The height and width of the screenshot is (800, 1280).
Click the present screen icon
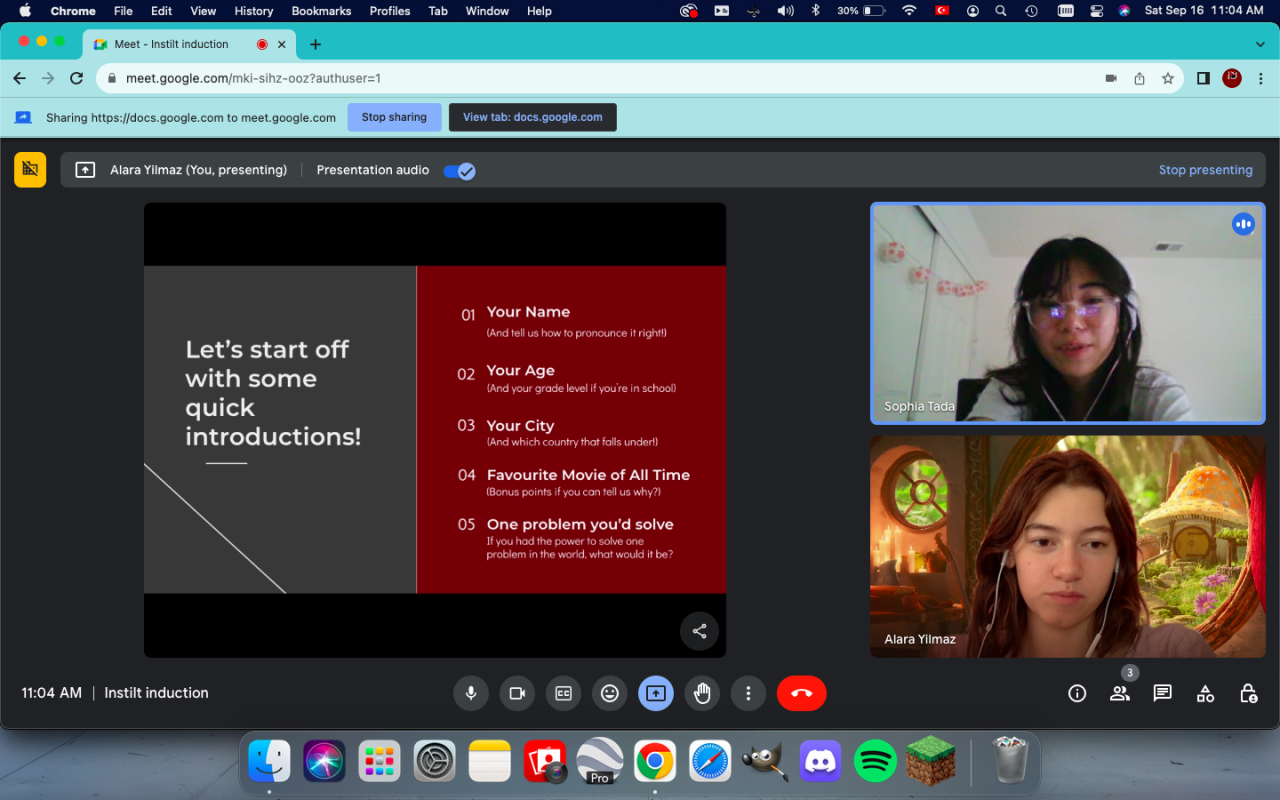(x=655, y=693)
